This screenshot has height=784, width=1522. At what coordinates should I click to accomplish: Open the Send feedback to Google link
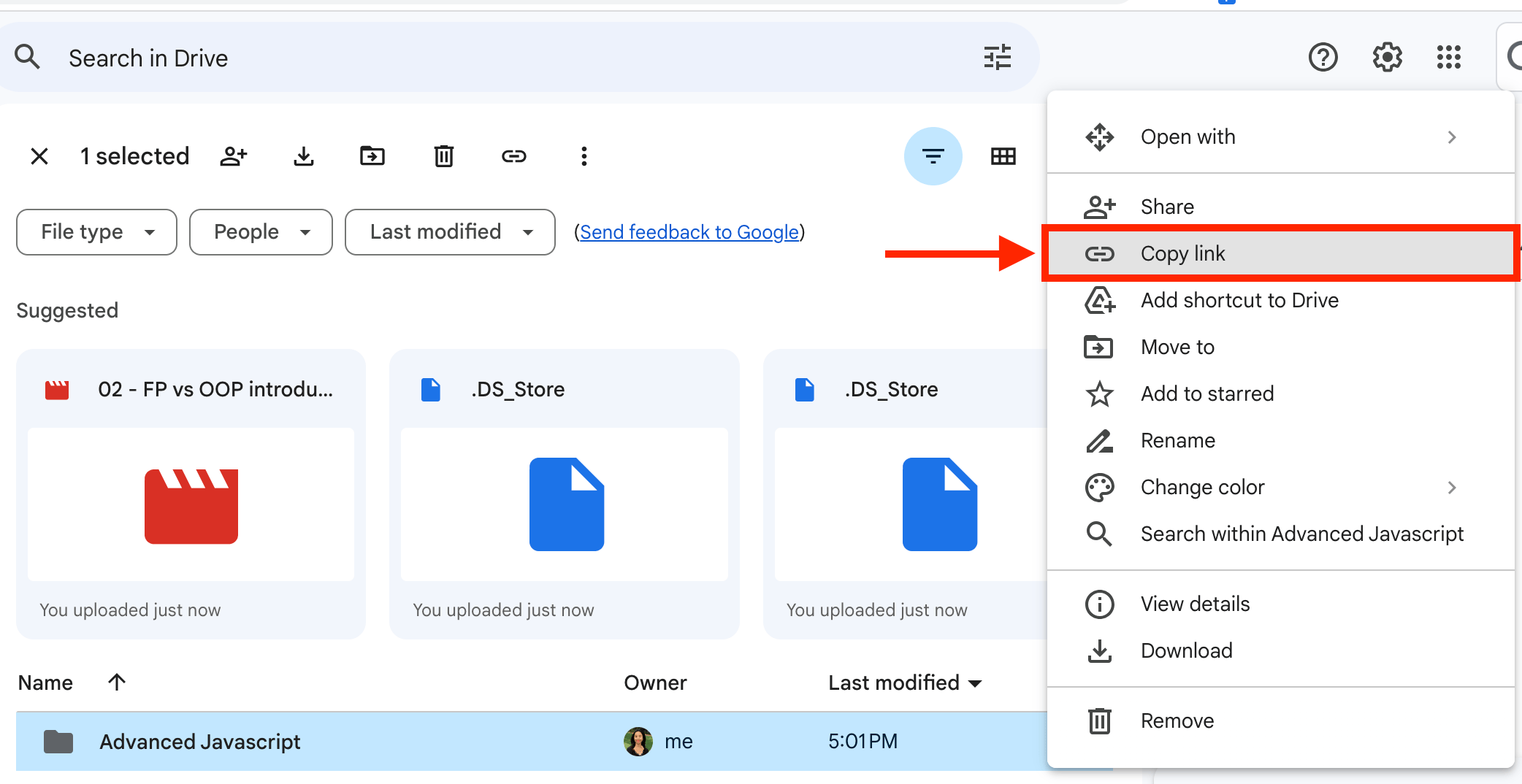(x=689, y=232)
